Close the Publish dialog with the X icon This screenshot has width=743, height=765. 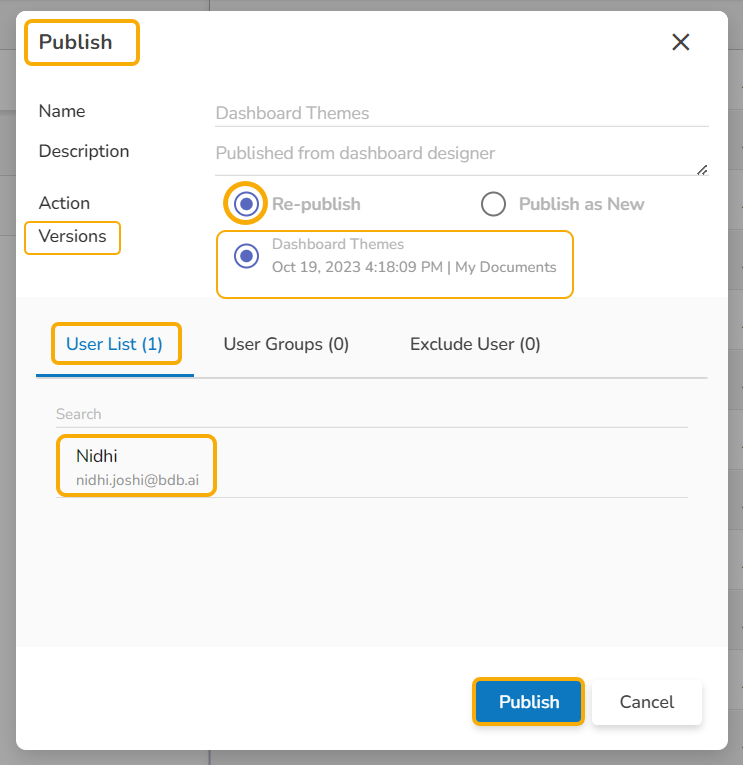tap(681, 42)
